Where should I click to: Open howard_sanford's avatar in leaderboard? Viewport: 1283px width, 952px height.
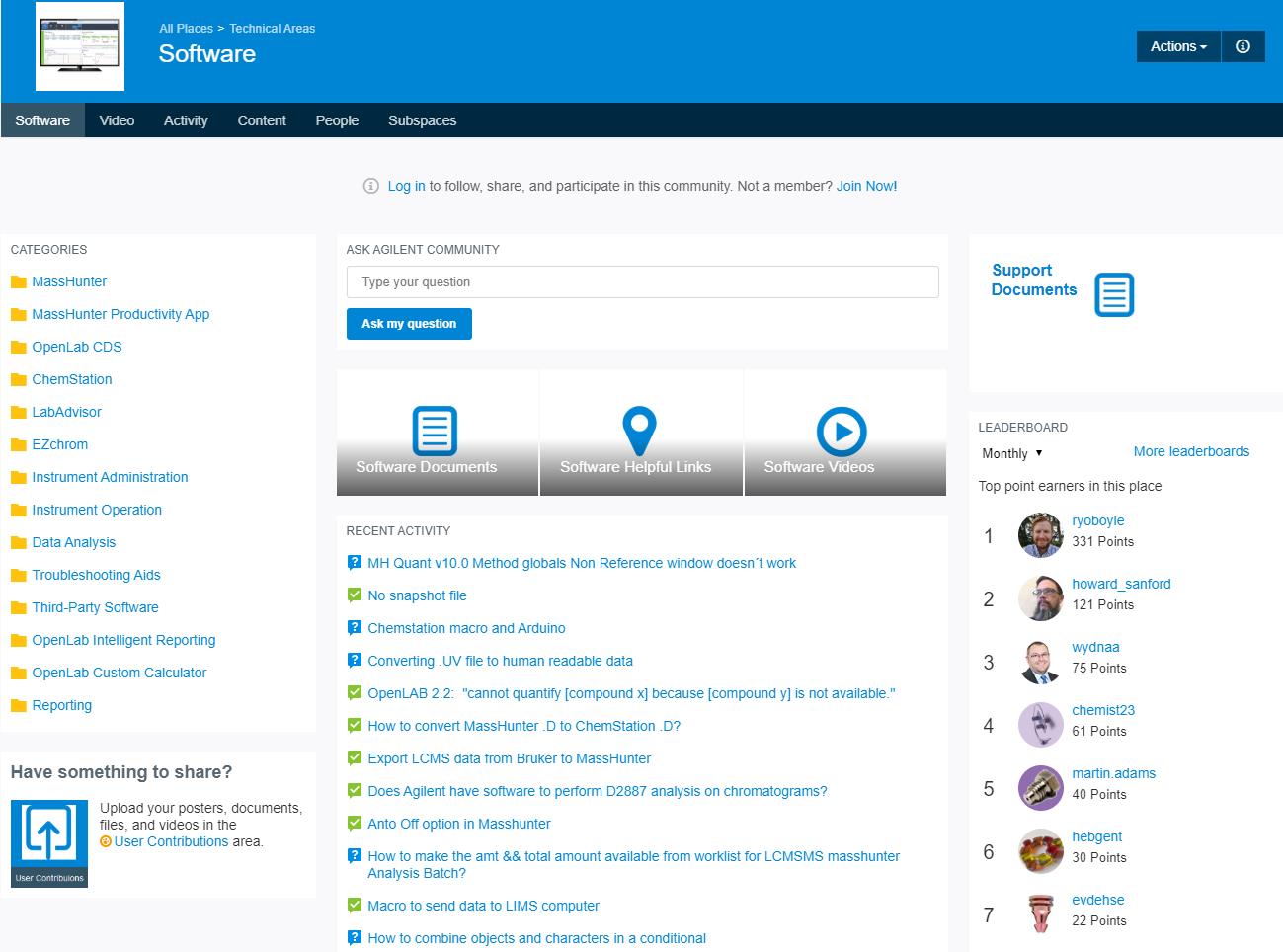[1040, 598]
